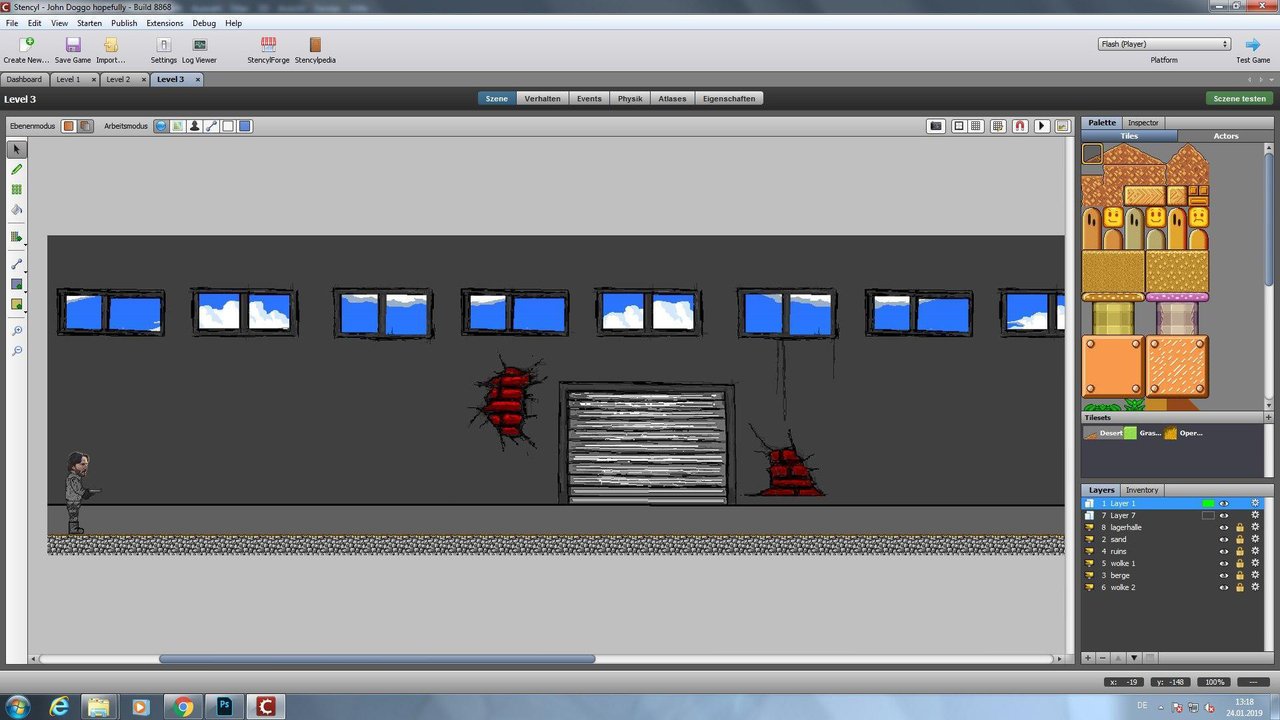Click the grid settings icon with pencil
Screen dimensions: 1280x720
998,126
